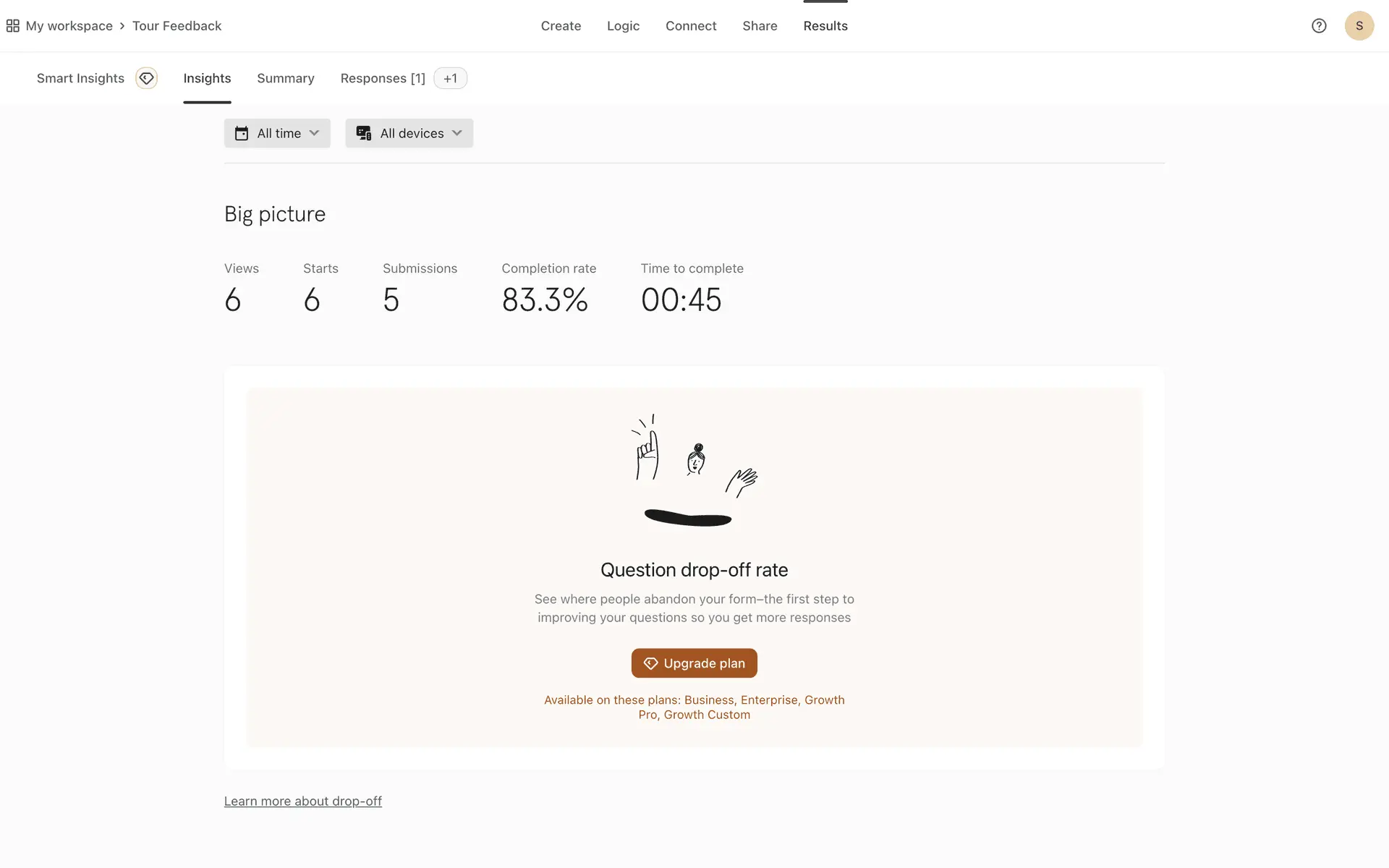Click the devices icon in All devices filter
Screen dimensions: 1389x868
[x=364, y=133]
